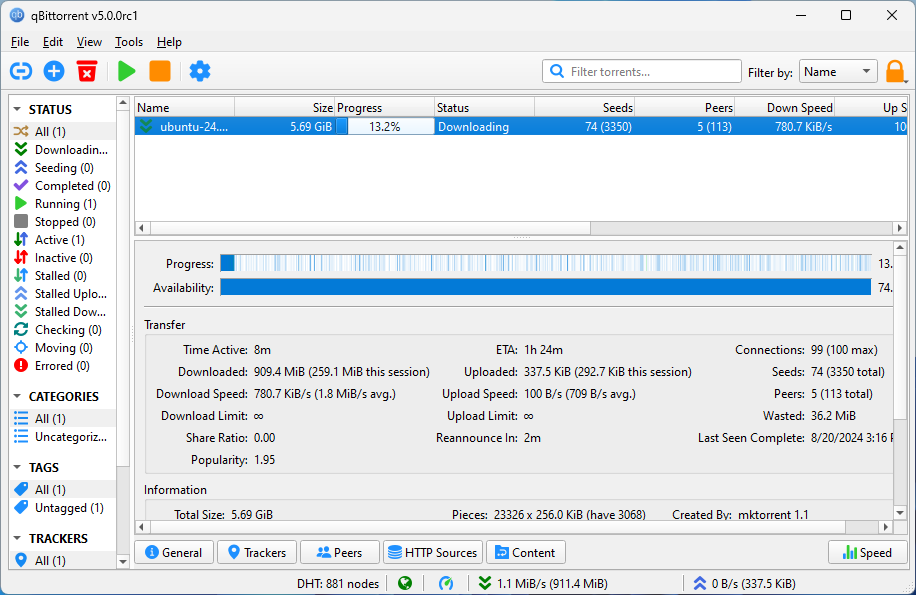Click the download speed indicator in status bar
The width and height of the screenshot is (916, 595).
click(x=543, y=583)
